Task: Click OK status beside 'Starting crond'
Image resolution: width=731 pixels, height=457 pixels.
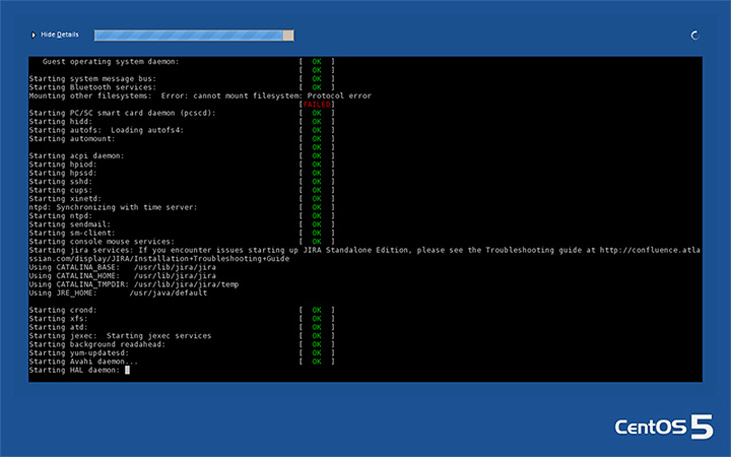Action: tap(317, 310)
